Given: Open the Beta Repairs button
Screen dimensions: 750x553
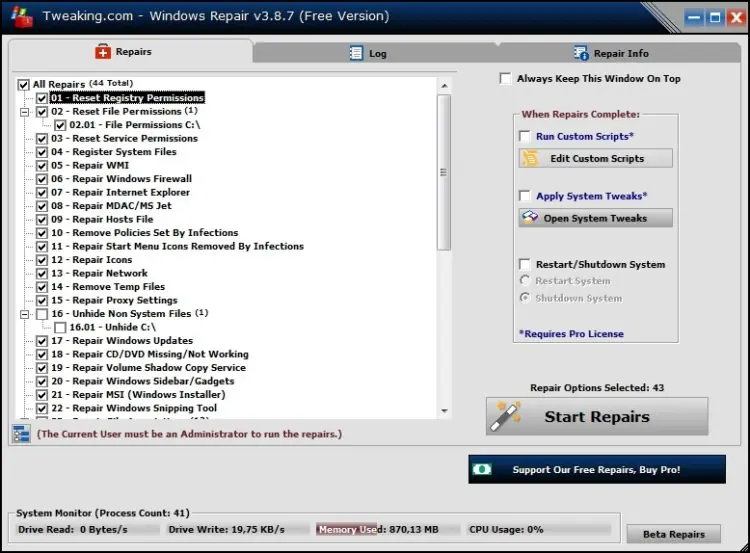Looking at the screenshot, I should 673,534.
